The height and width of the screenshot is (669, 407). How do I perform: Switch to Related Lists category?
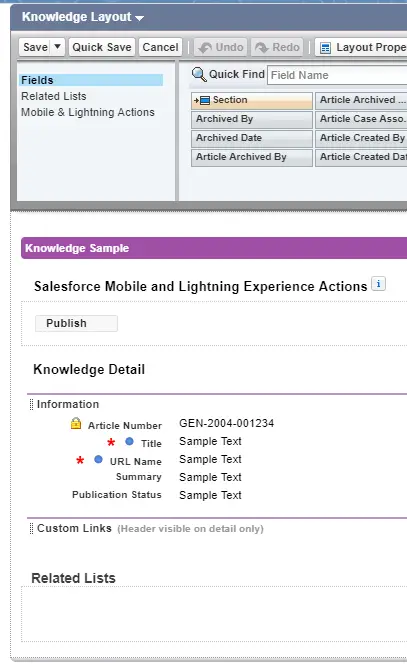pos(54,96)
